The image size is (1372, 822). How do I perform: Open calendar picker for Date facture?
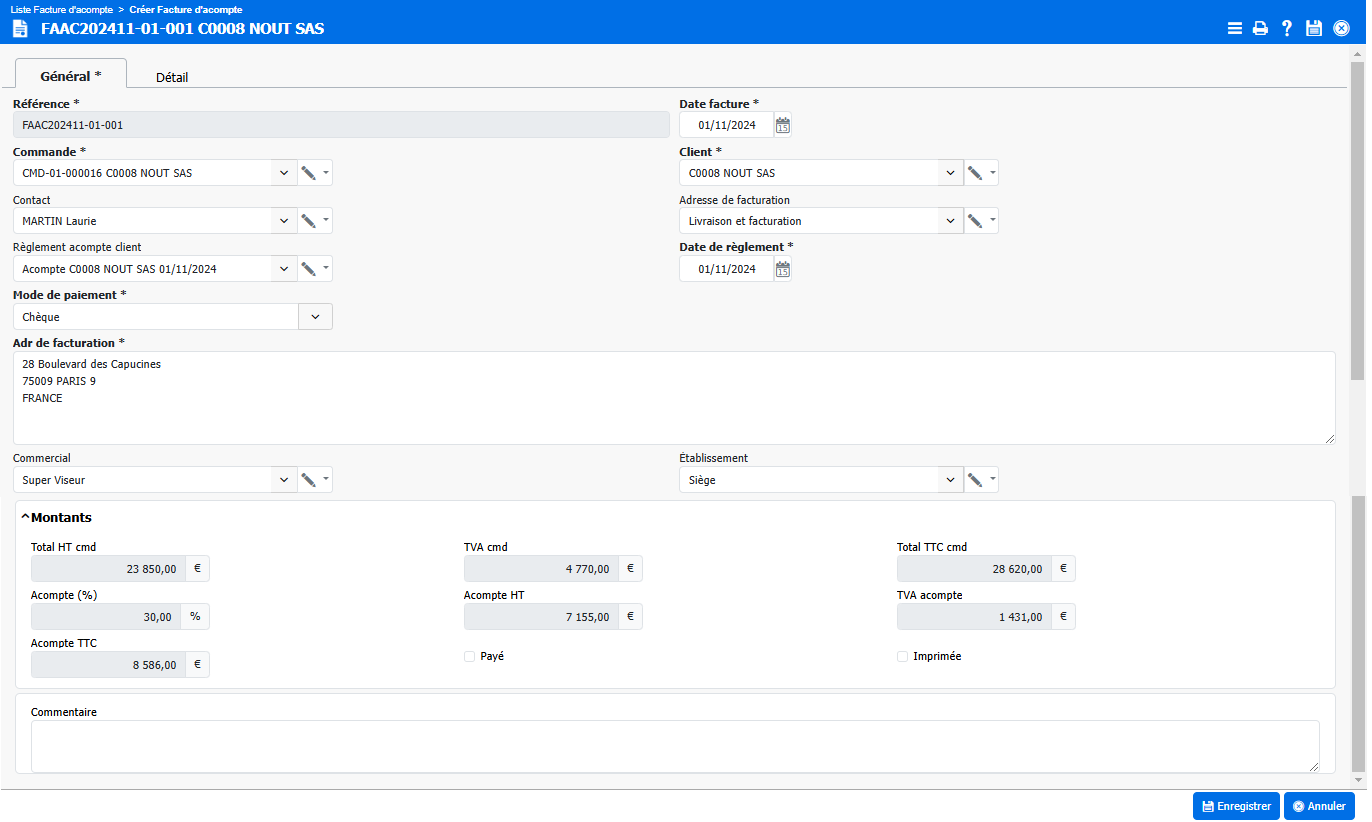783,125
